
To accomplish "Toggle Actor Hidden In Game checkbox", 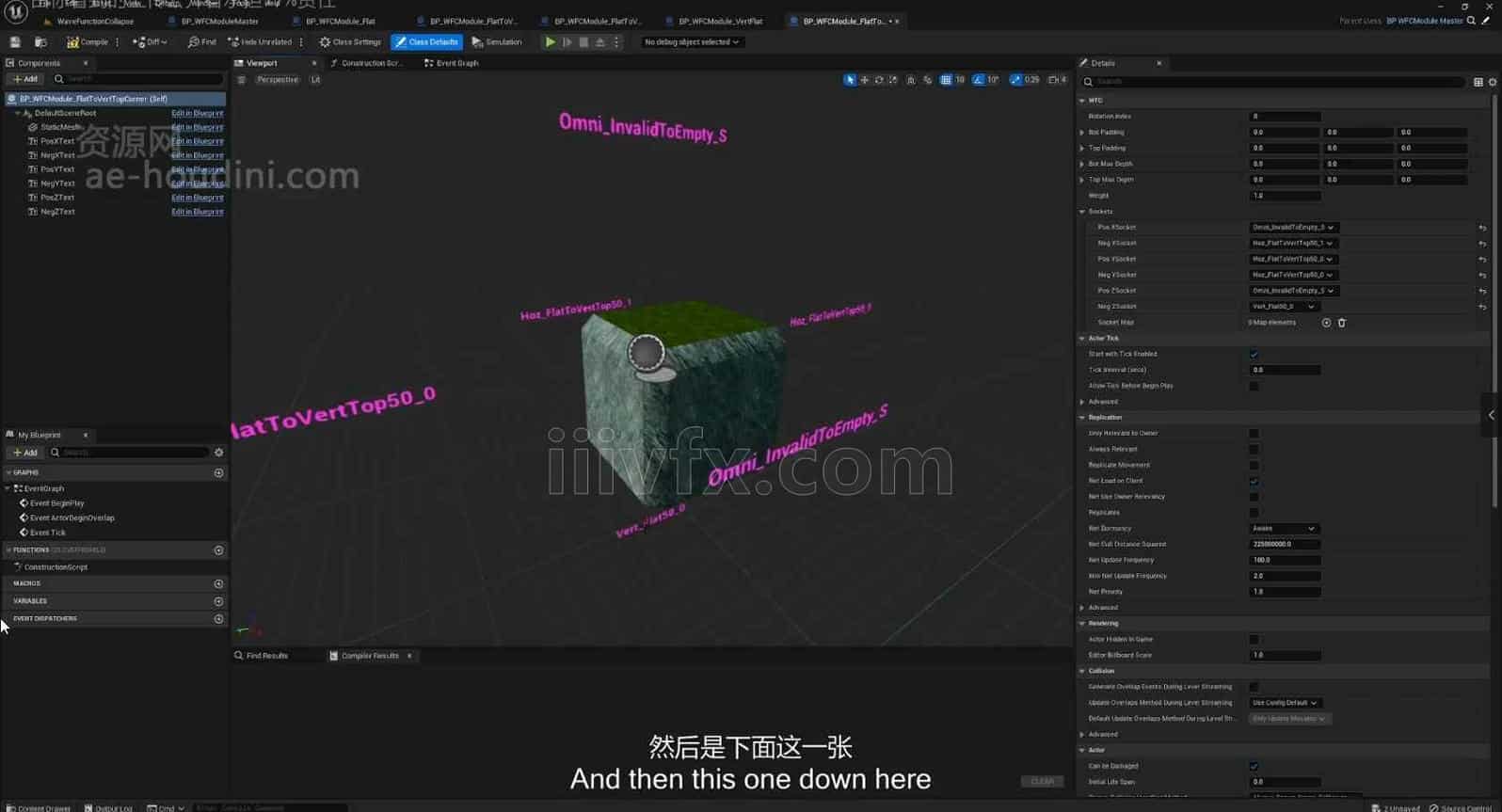I will click(x=1254, y=640).
